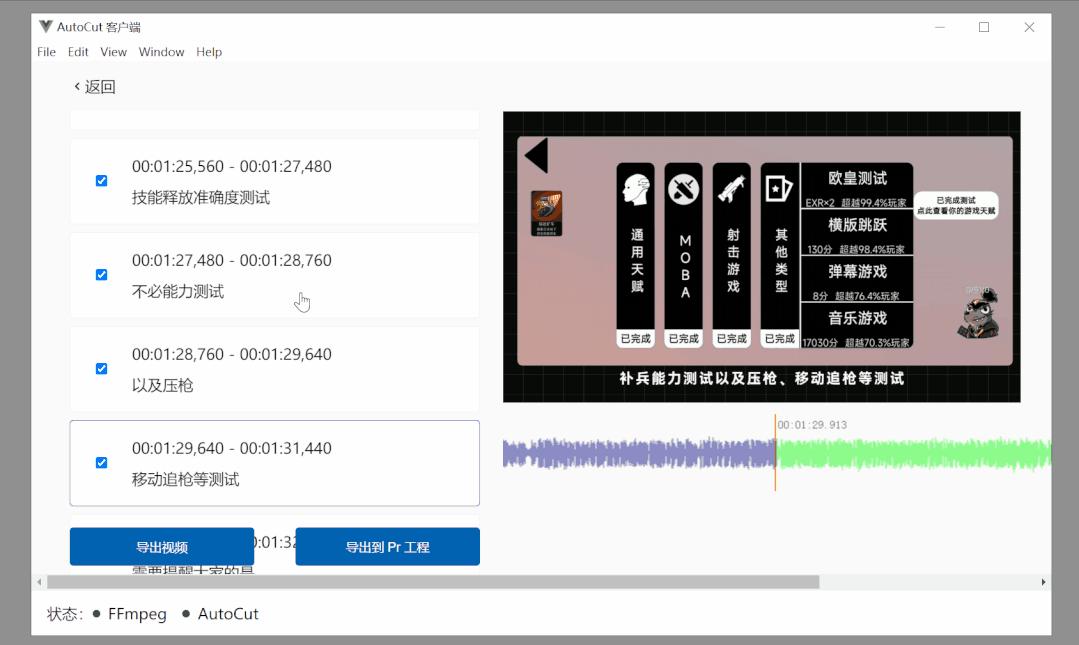Image resolution: width=1079 pixels, height=645 pixels.
Task: Toggle the 以及压枪 clip checkbox
Action: coord(101,369)
